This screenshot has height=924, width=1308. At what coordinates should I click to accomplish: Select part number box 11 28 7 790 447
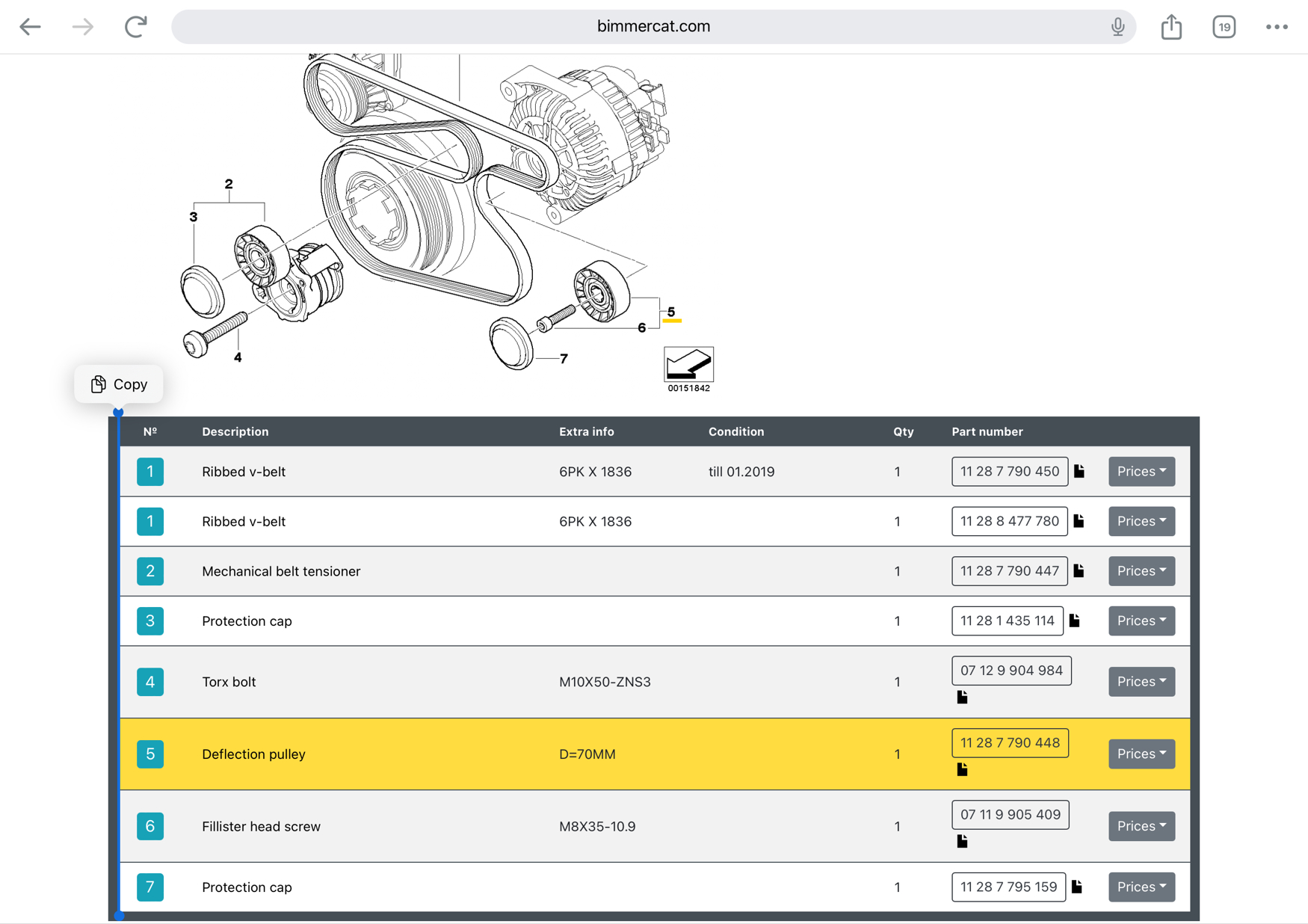(x=1010, y=571)
